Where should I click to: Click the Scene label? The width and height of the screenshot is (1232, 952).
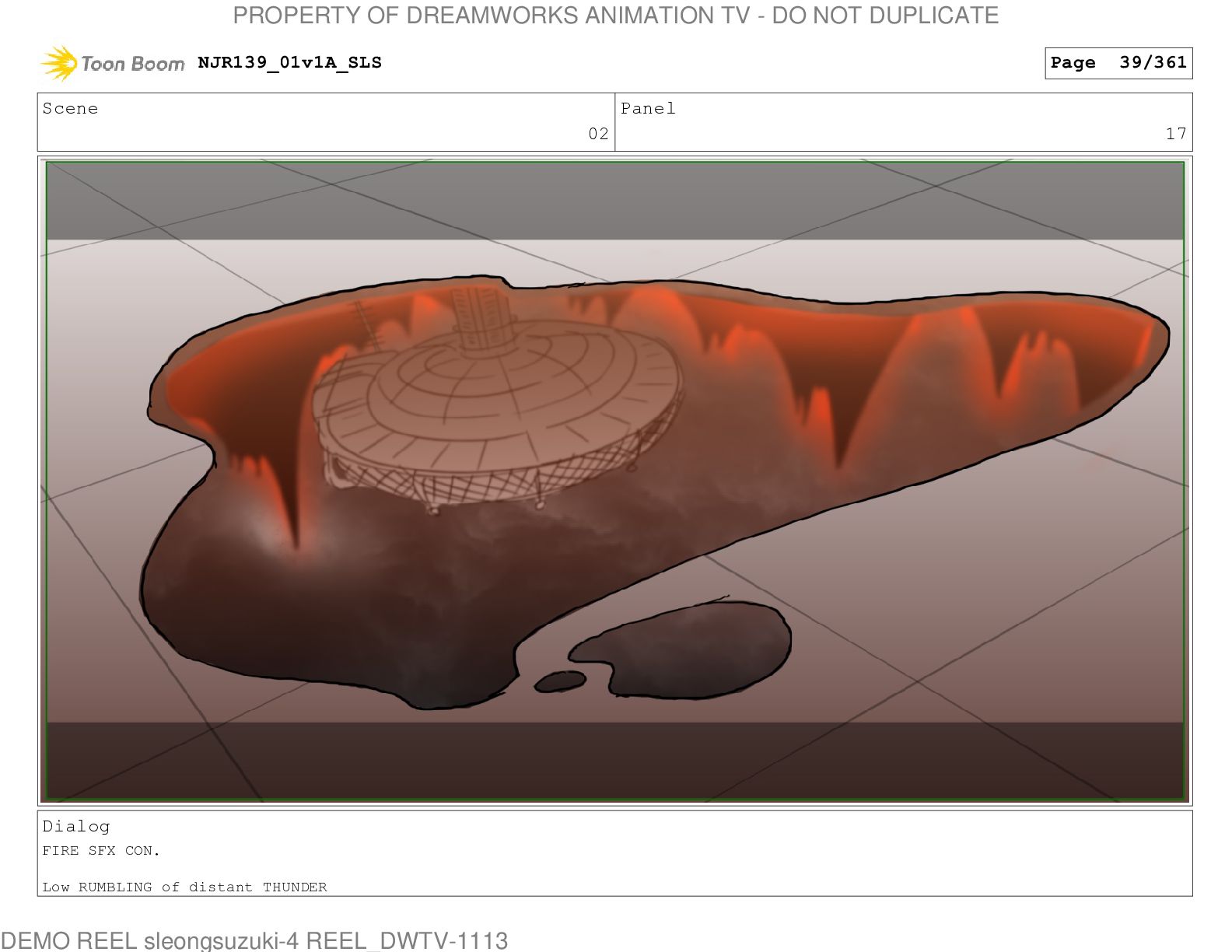pos(71,109)
